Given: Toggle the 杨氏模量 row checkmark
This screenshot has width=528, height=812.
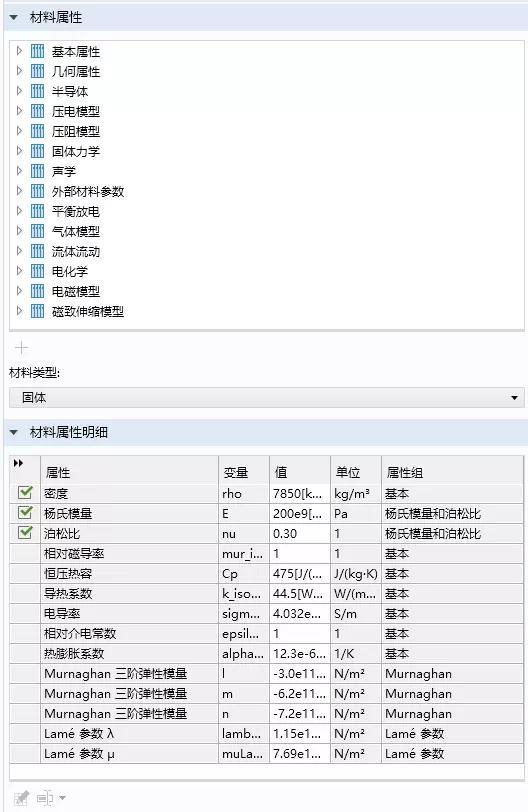Looking at the screenshot, I should [x=25, y=513].
